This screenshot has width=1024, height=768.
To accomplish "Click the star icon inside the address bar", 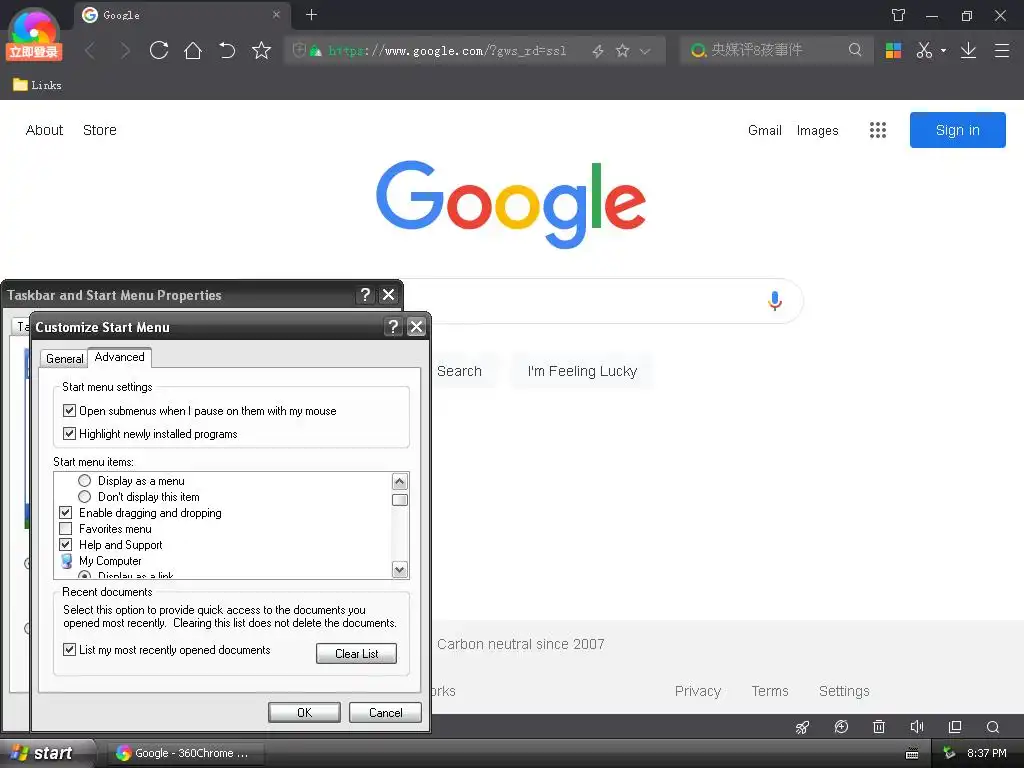I will pos(622,50).
